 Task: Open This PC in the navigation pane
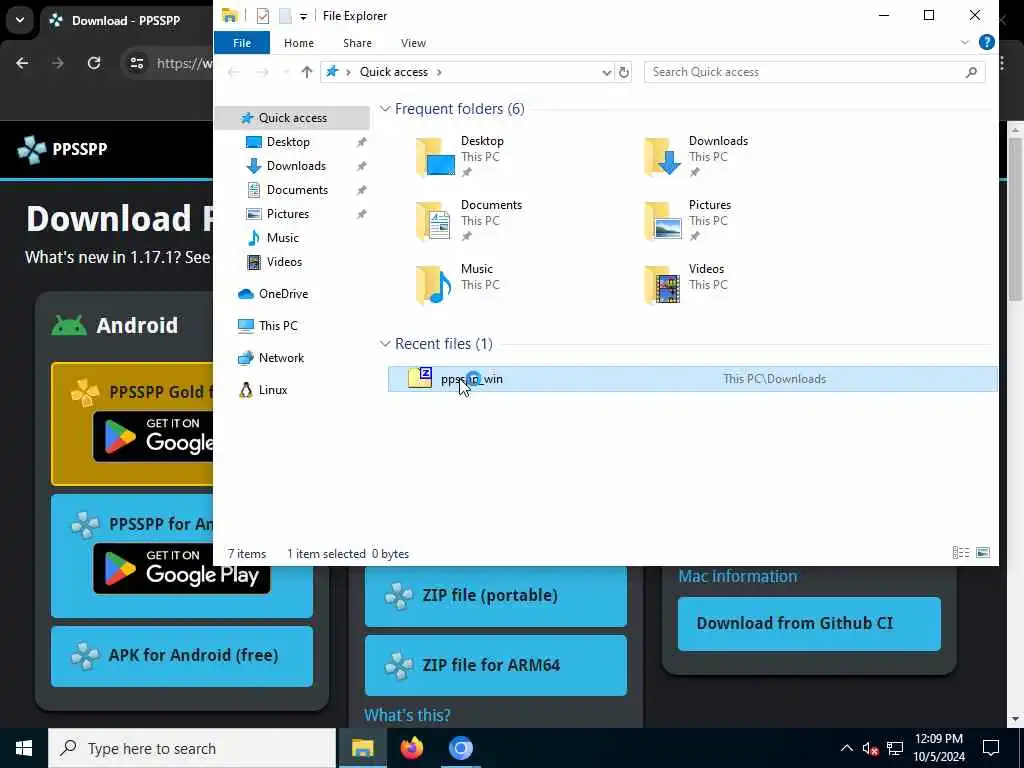[278, 326]
